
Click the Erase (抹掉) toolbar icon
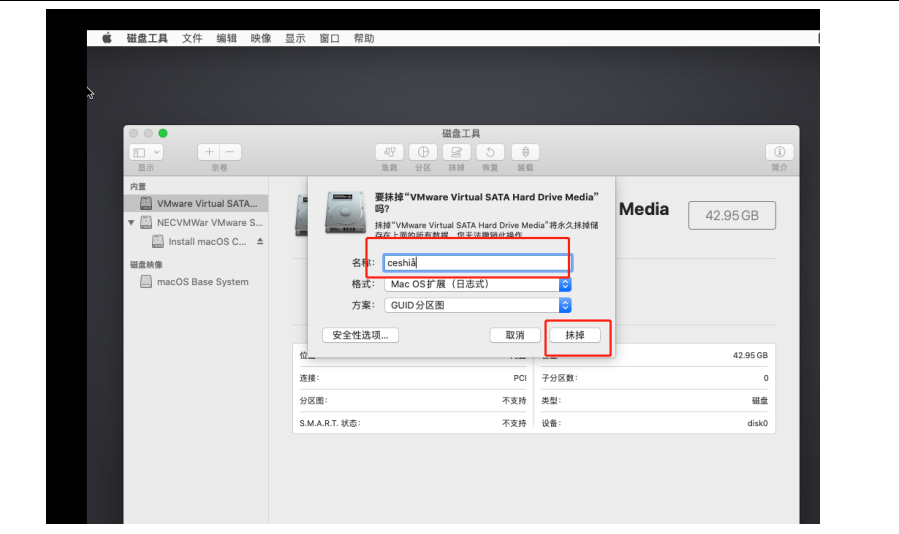coord(456,152)
